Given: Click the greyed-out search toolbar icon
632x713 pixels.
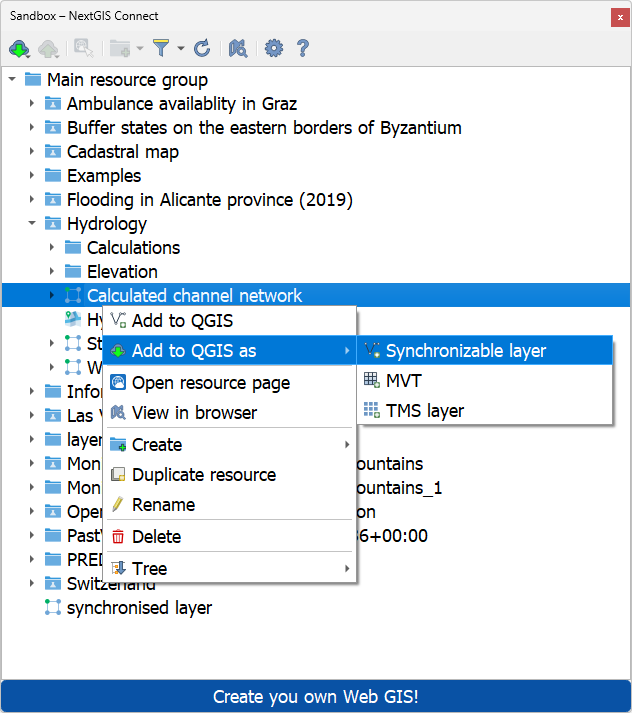Looking at the screenshot, I should tap(84, 48).
